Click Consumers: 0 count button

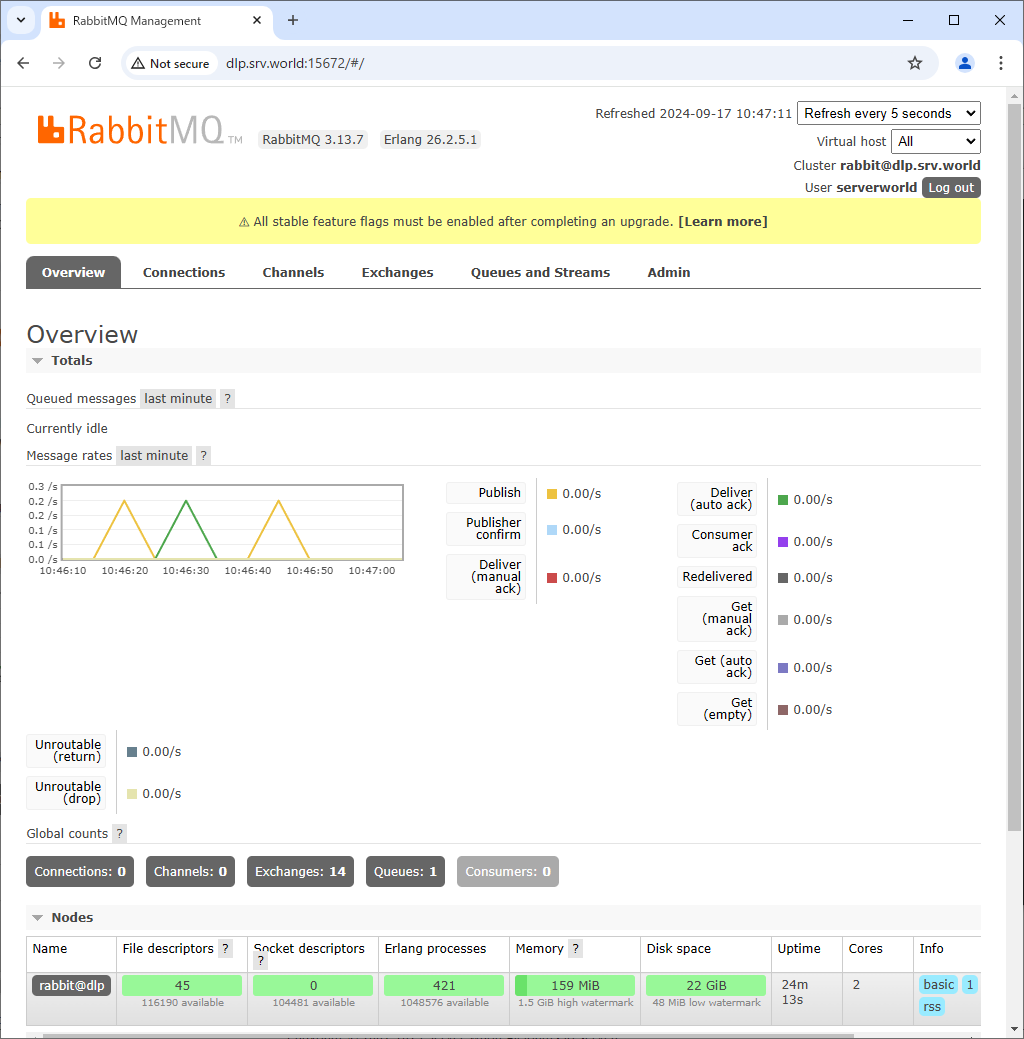(x=508, y=871)
